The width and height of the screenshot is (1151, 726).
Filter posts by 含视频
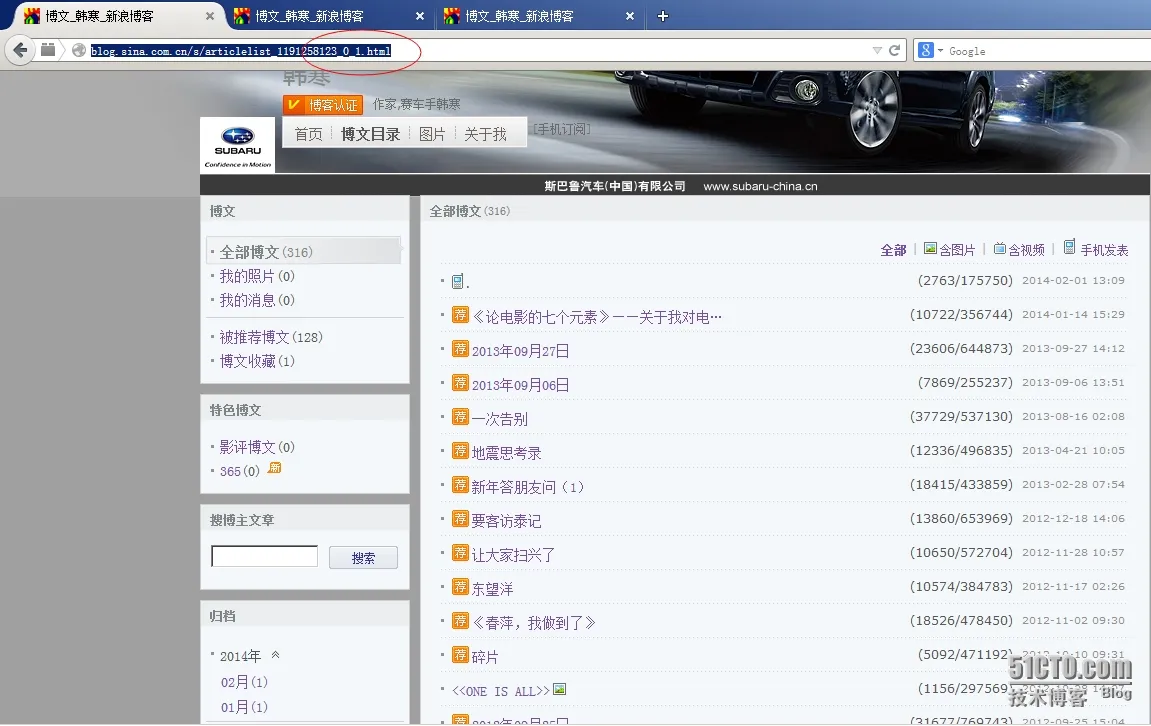click(x=1019, y=250)
